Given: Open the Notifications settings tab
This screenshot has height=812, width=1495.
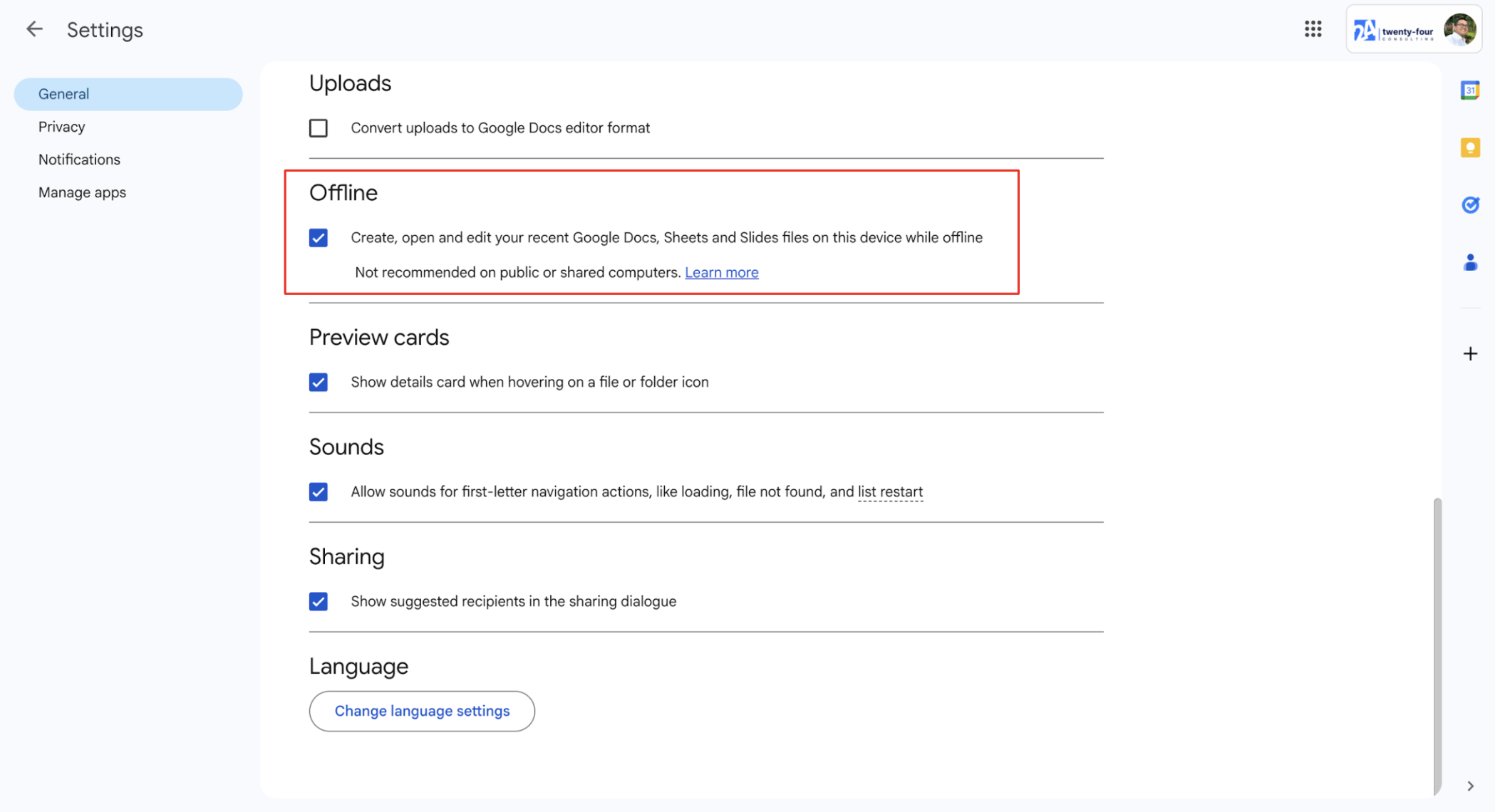Looking at the screenshot, I should [79, 160].
